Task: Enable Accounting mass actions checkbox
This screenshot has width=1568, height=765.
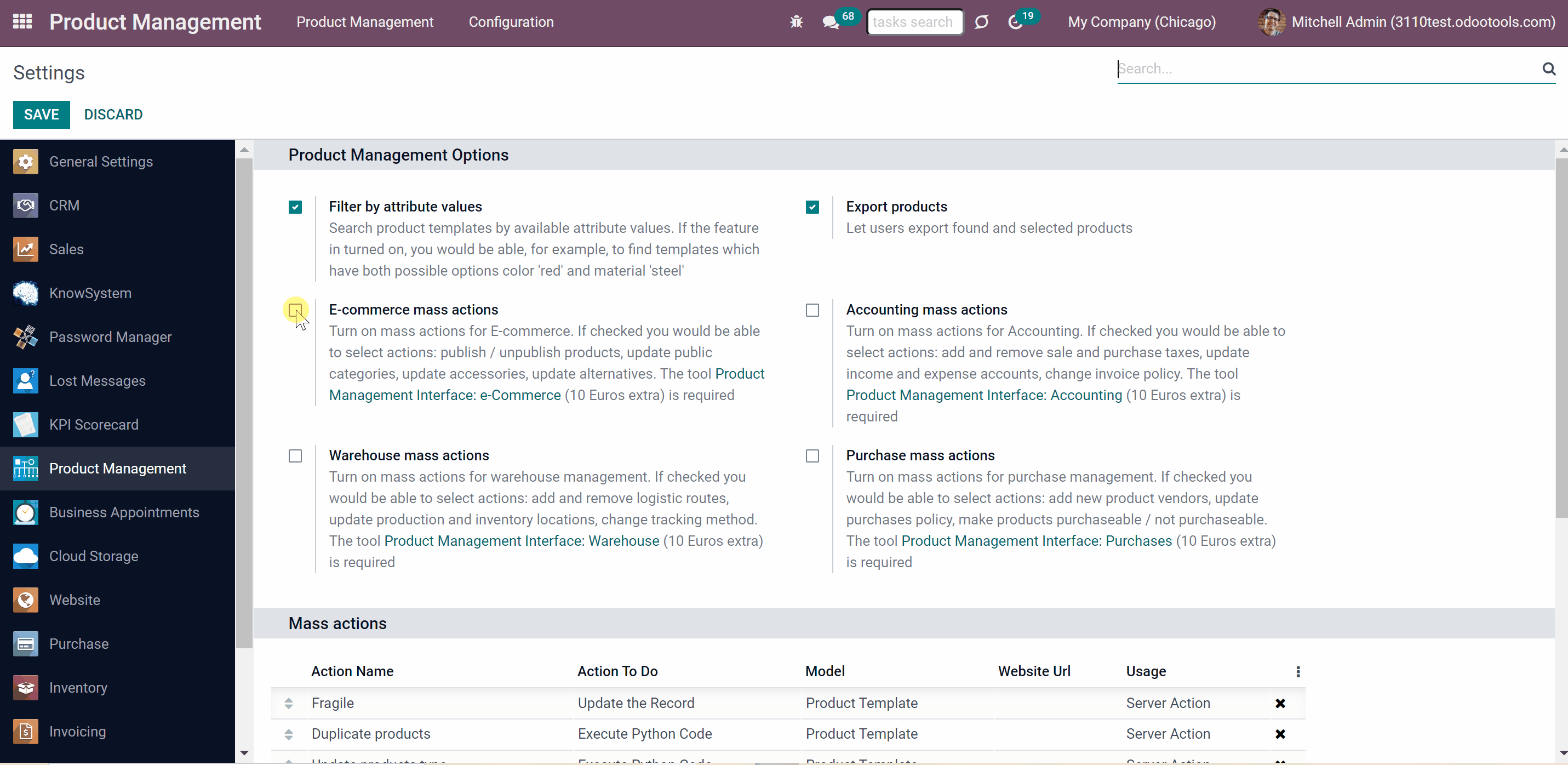Action: (x=812, y=310)
